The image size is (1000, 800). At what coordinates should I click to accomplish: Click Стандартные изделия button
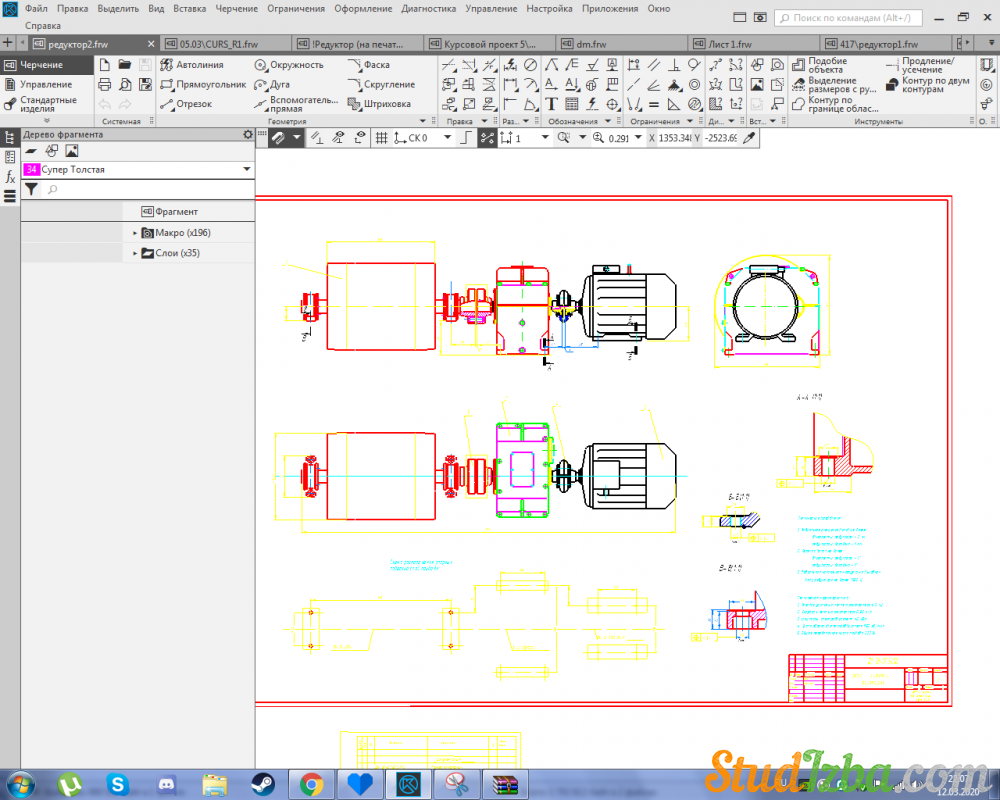pos(45,104)
